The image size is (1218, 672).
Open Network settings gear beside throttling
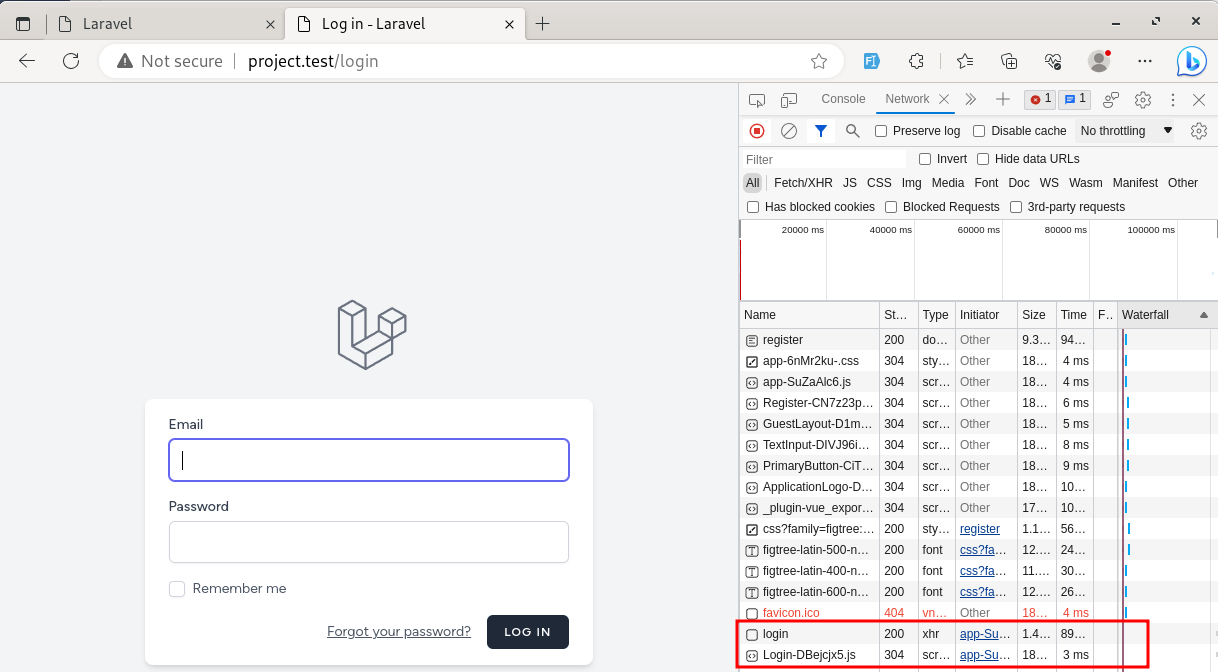[x=1199, y=131]
